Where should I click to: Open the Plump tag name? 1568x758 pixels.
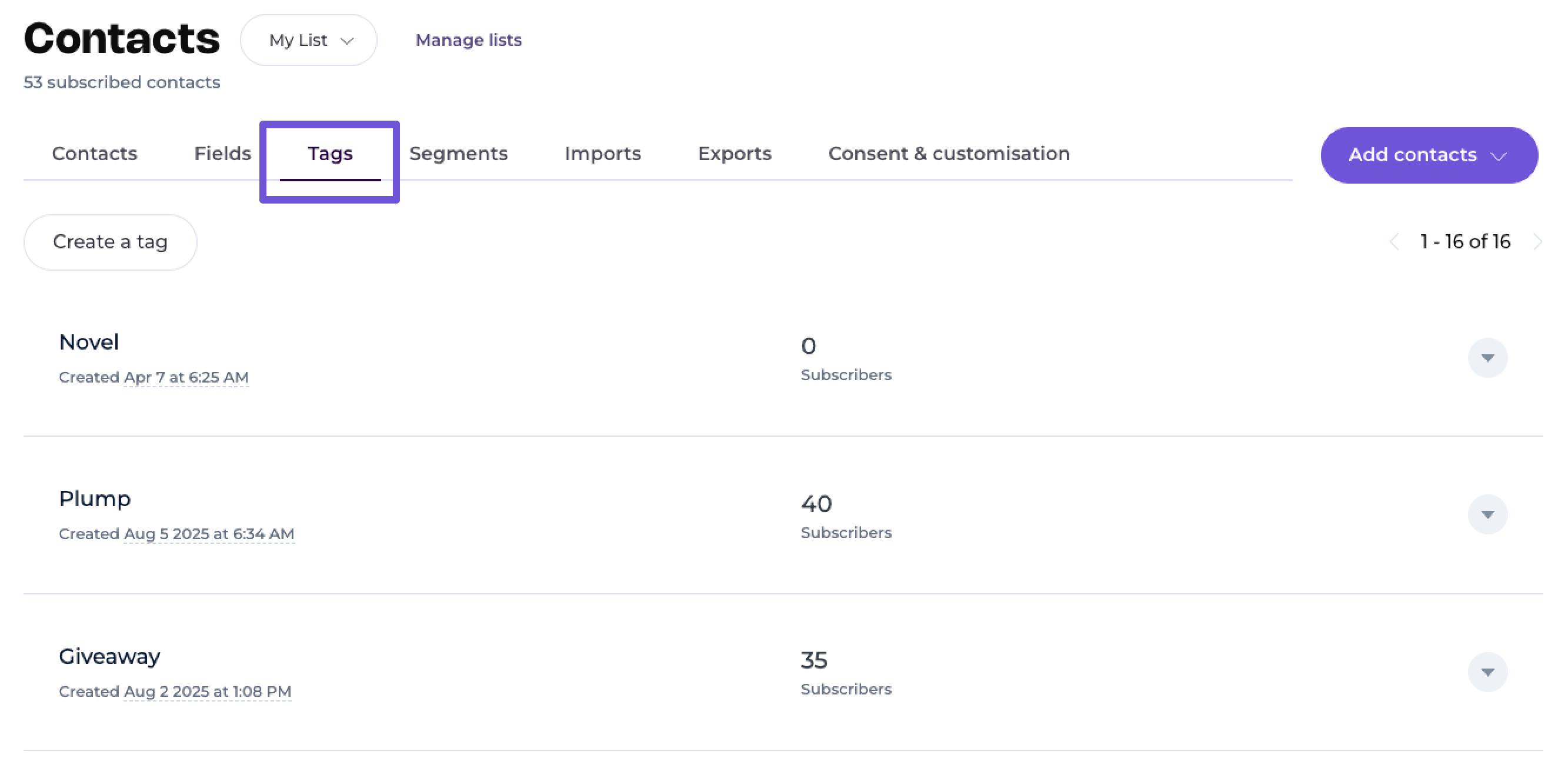pyautogui.click(x=94, y=498)
